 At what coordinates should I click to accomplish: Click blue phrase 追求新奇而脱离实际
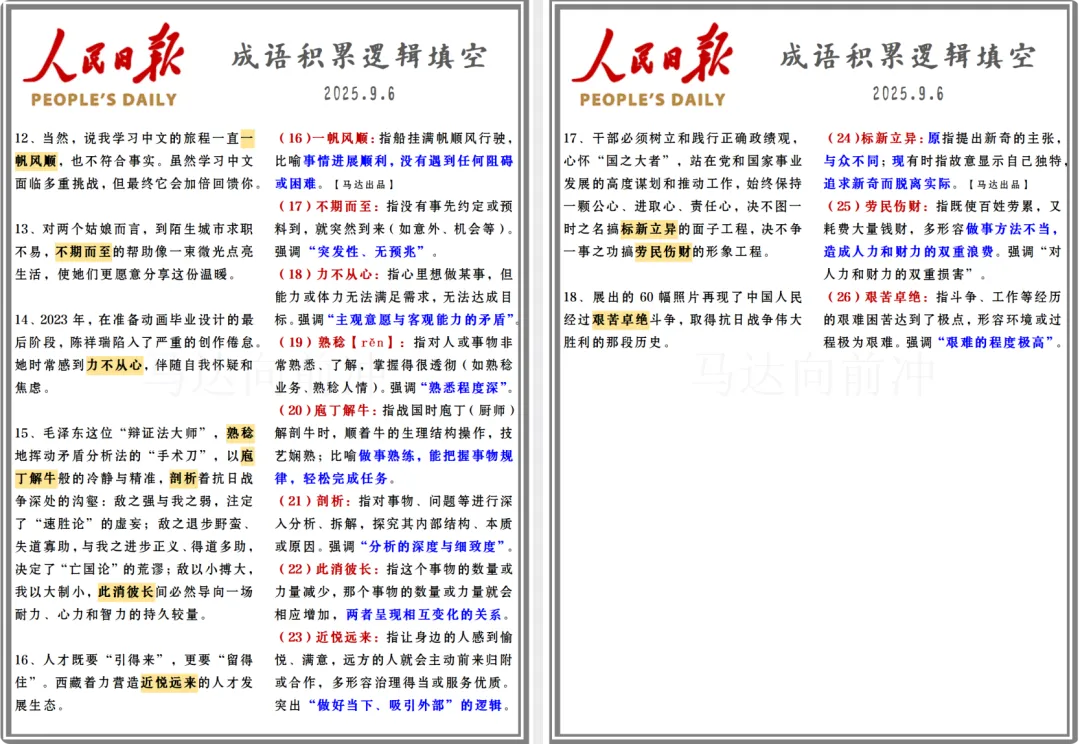point(887,184)
